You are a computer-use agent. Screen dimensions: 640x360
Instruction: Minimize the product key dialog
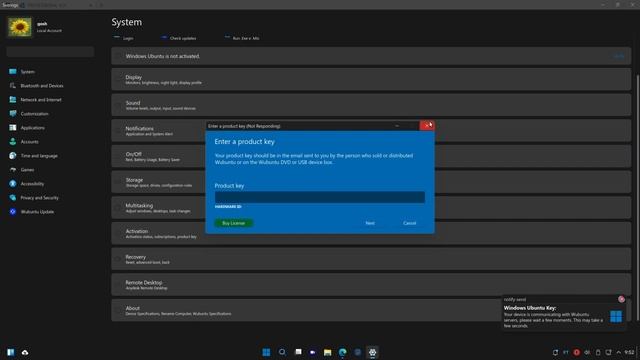point(397,126)
